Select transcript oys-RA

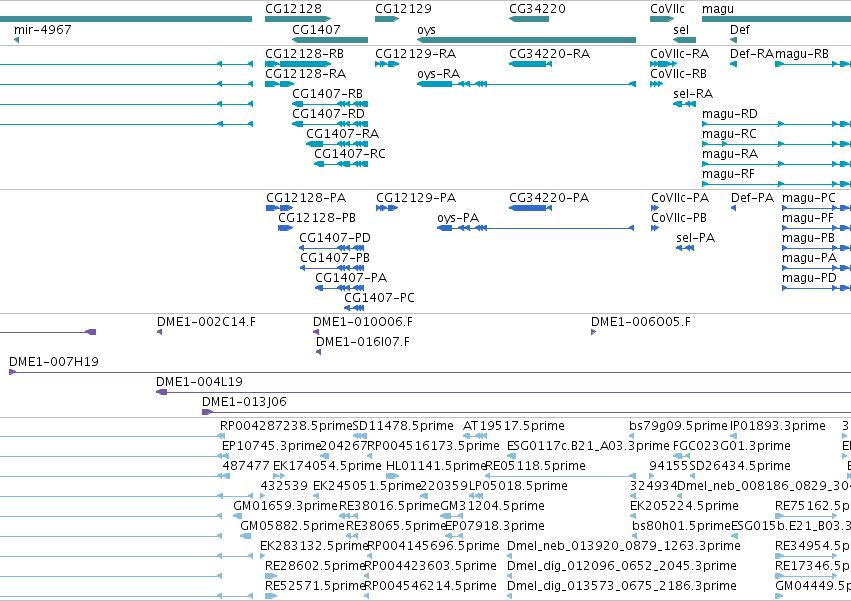(526, 84)
